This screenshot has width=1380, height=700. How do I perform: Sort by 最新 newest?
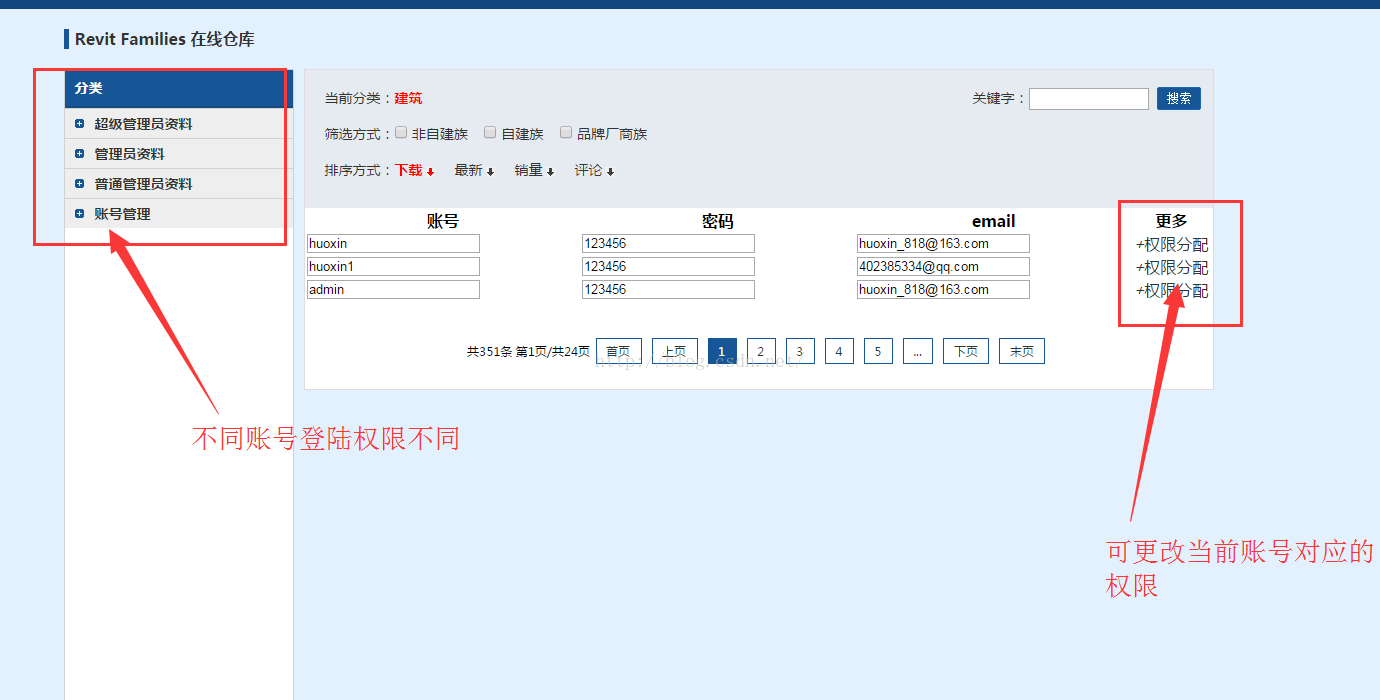click(x=474, y=171)
